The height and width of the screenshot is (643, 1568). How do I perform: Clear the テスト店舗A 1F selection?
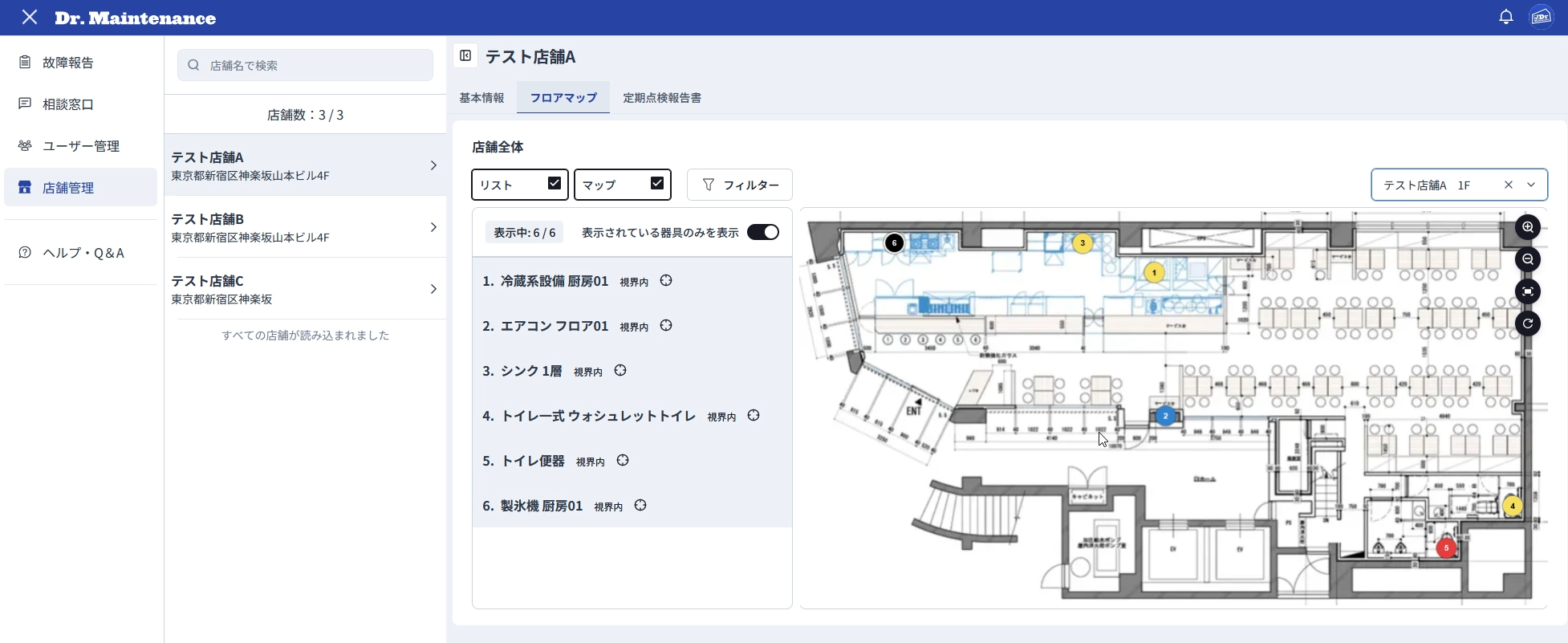click(x=1509, y=185)
